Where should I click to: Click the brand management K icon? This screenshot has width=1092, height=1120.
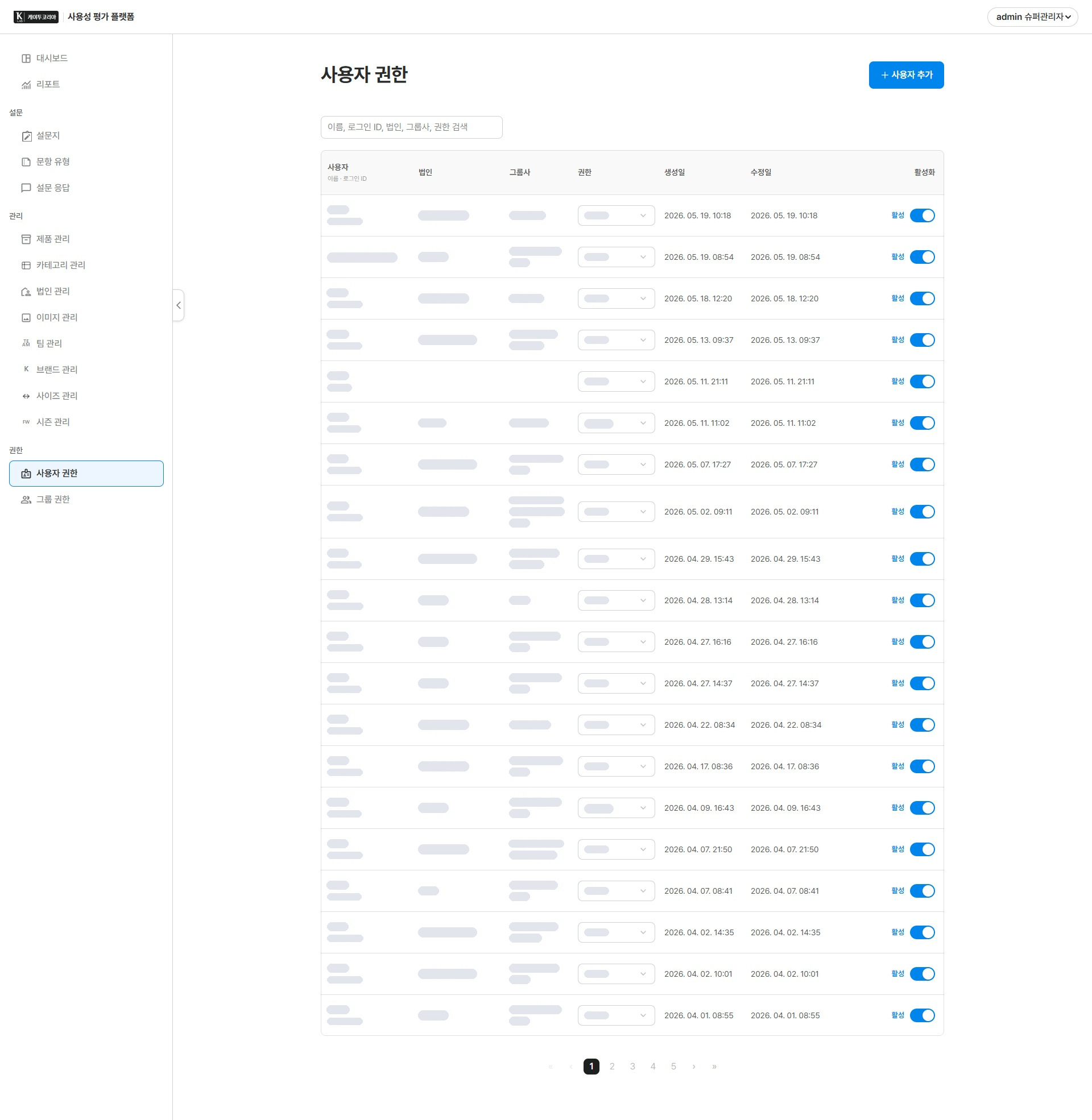point(26,370)
